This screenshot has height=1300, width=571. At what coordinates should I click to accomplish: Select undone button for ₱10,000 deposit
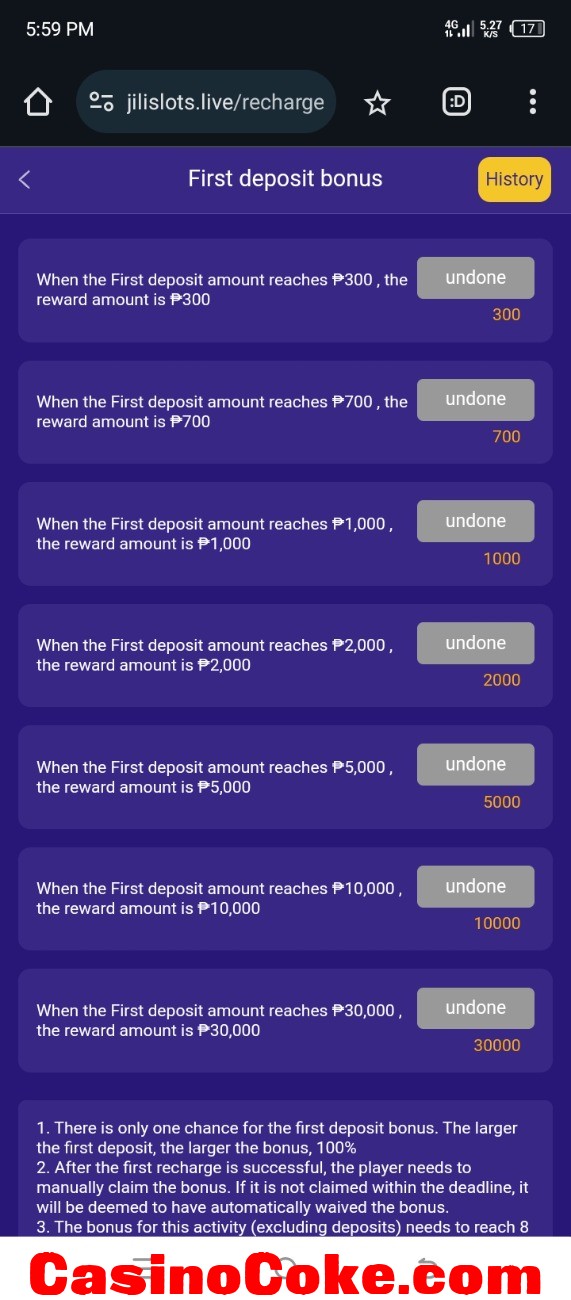(475, 886)
